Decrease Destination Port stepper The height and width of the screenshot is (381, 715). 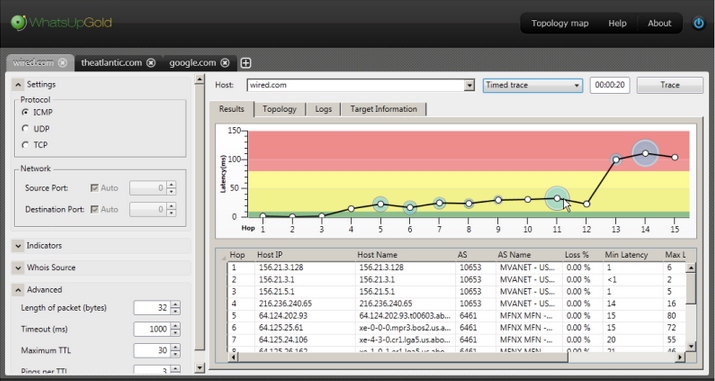(x=171, y=213)
